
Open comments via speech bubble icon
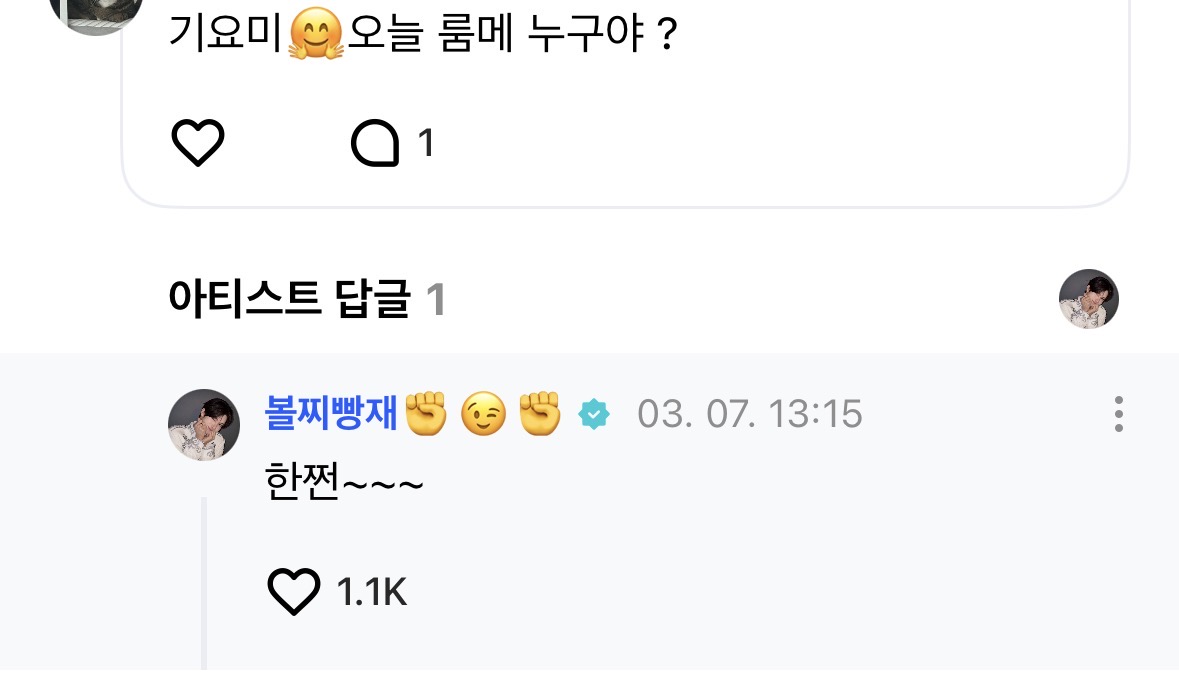375,143
